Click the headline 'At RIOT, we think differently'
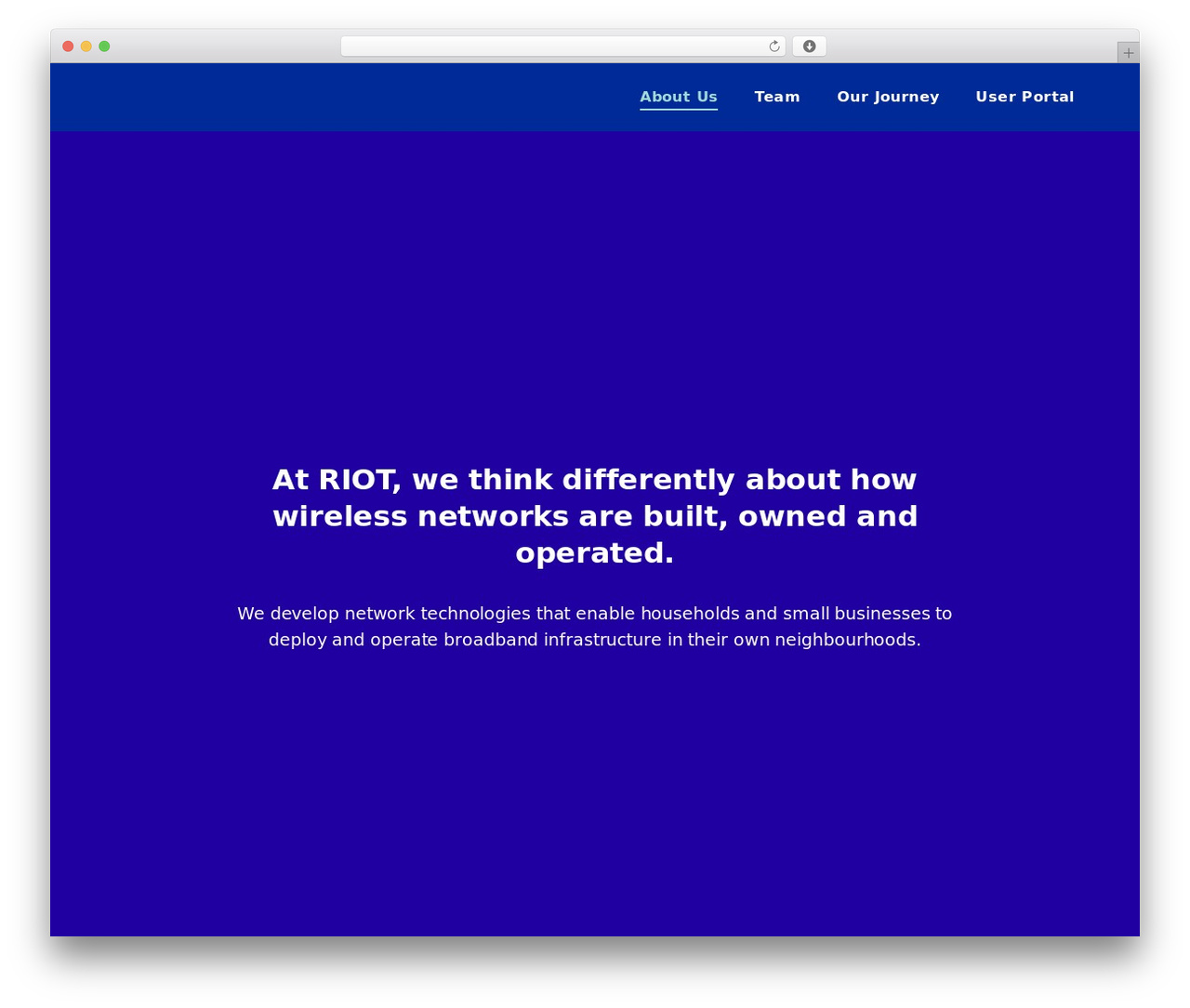 click(595, 516)
